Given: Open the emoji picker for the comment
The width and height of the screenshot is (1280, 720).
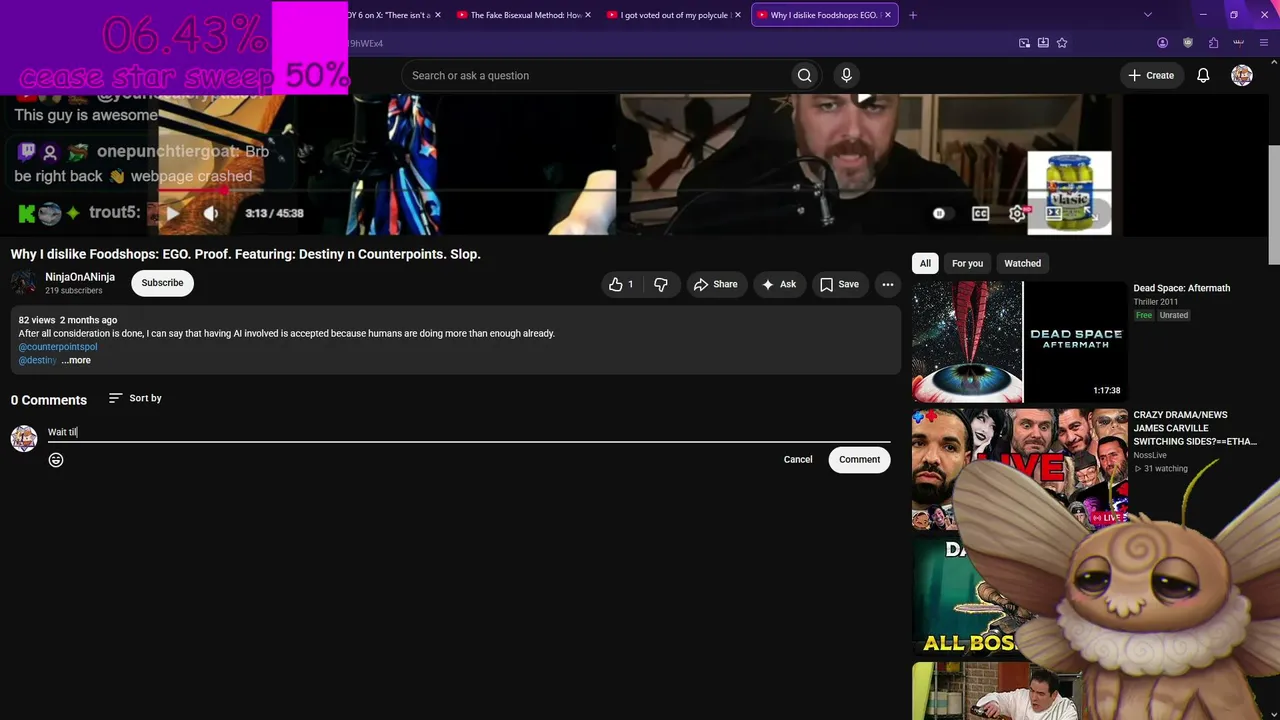Looking at the screenshot, I should pyautogui.click(x=56, y=460).
